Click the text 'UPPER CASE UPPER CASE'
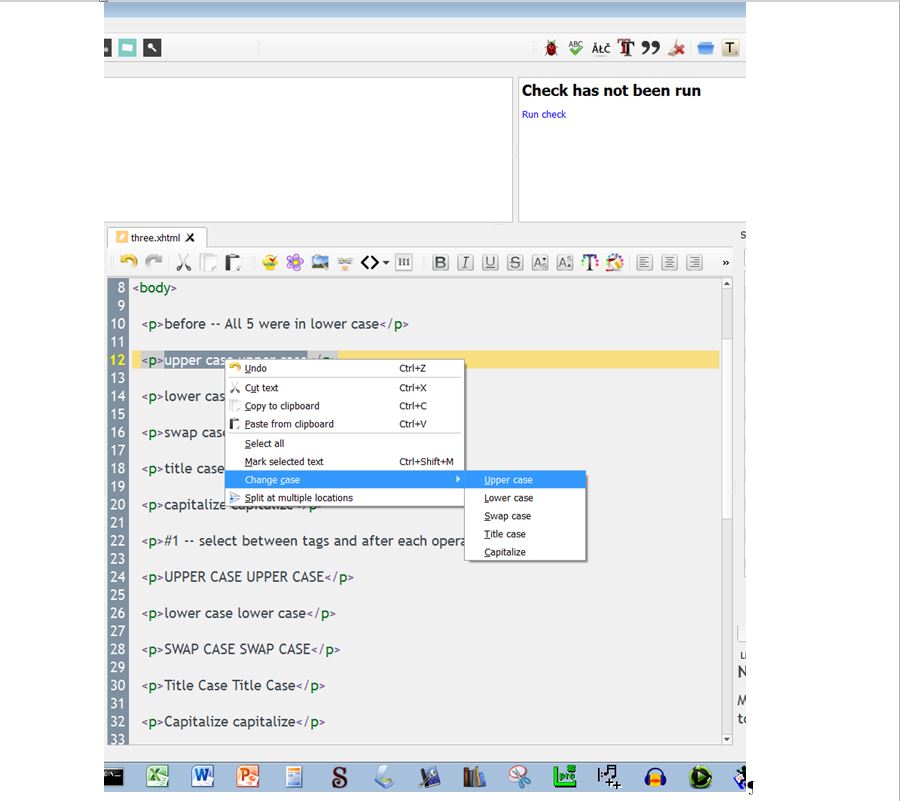Screen dimensions: 900x801 244,577
